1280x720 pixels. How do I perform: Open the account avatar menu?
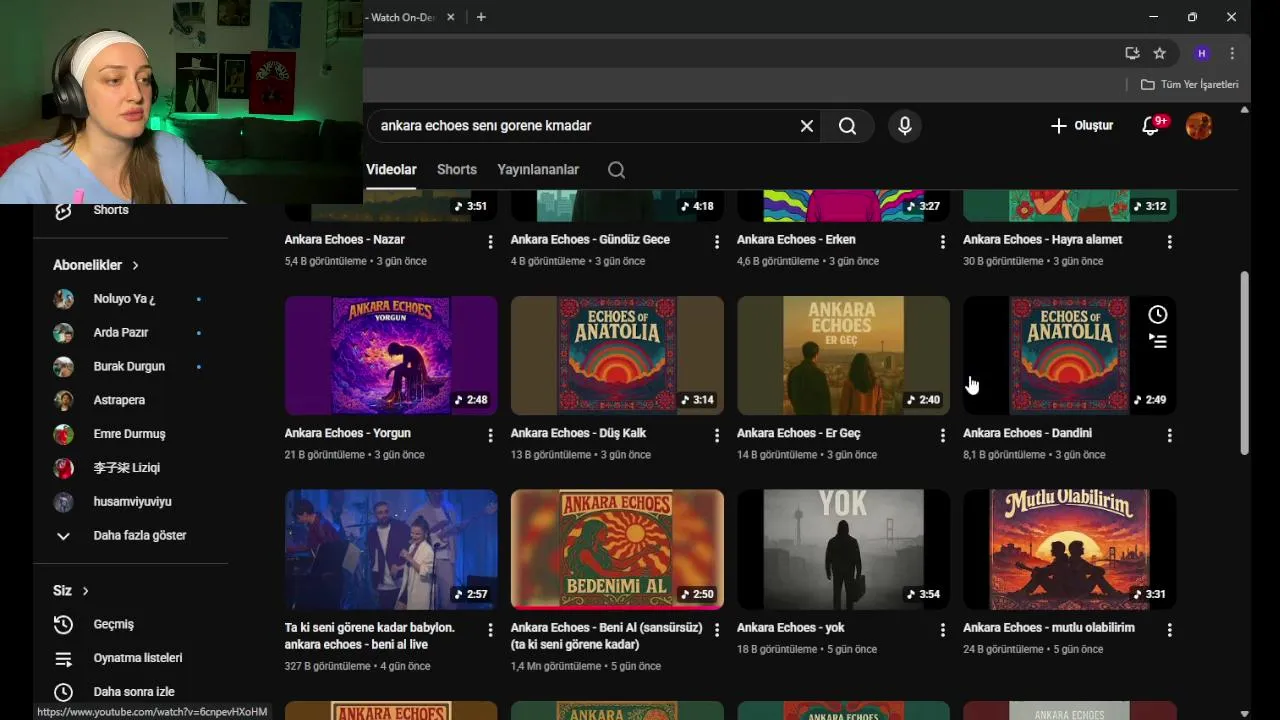[1199, 126]
